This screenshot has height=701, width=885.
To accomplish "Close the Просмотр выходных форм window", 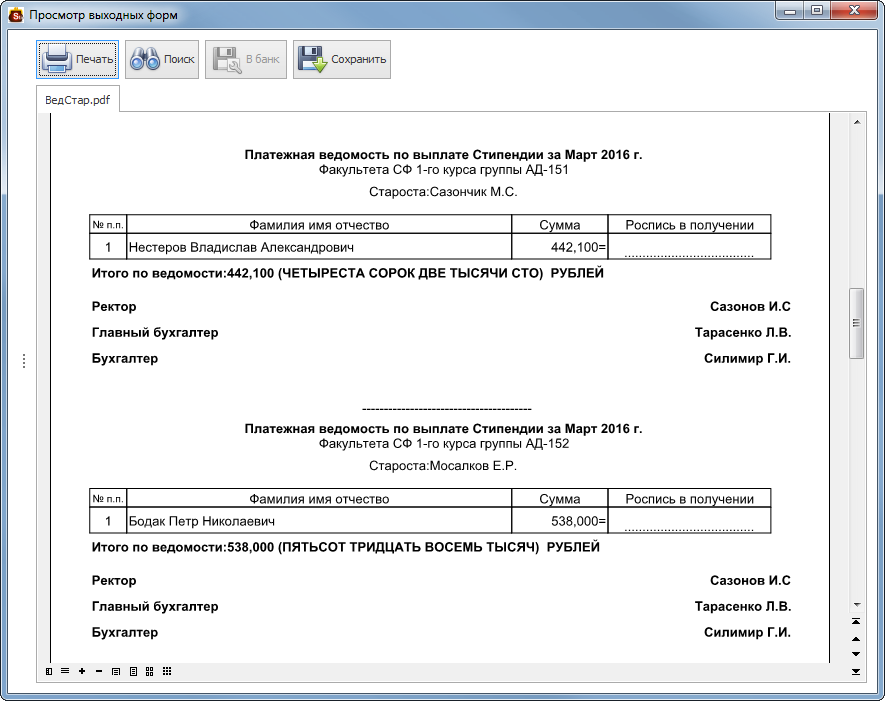I will point(855,10).
